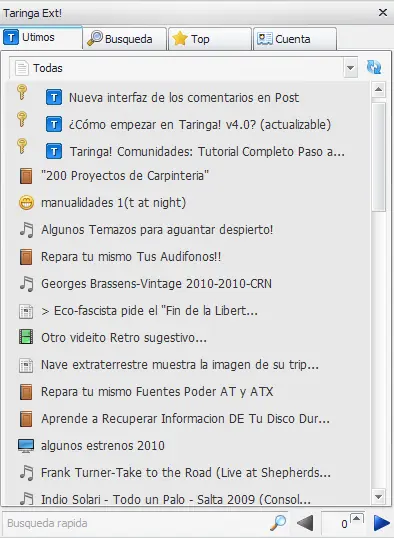Click music note icon beside Georges Brassens

tap(26, 284)
